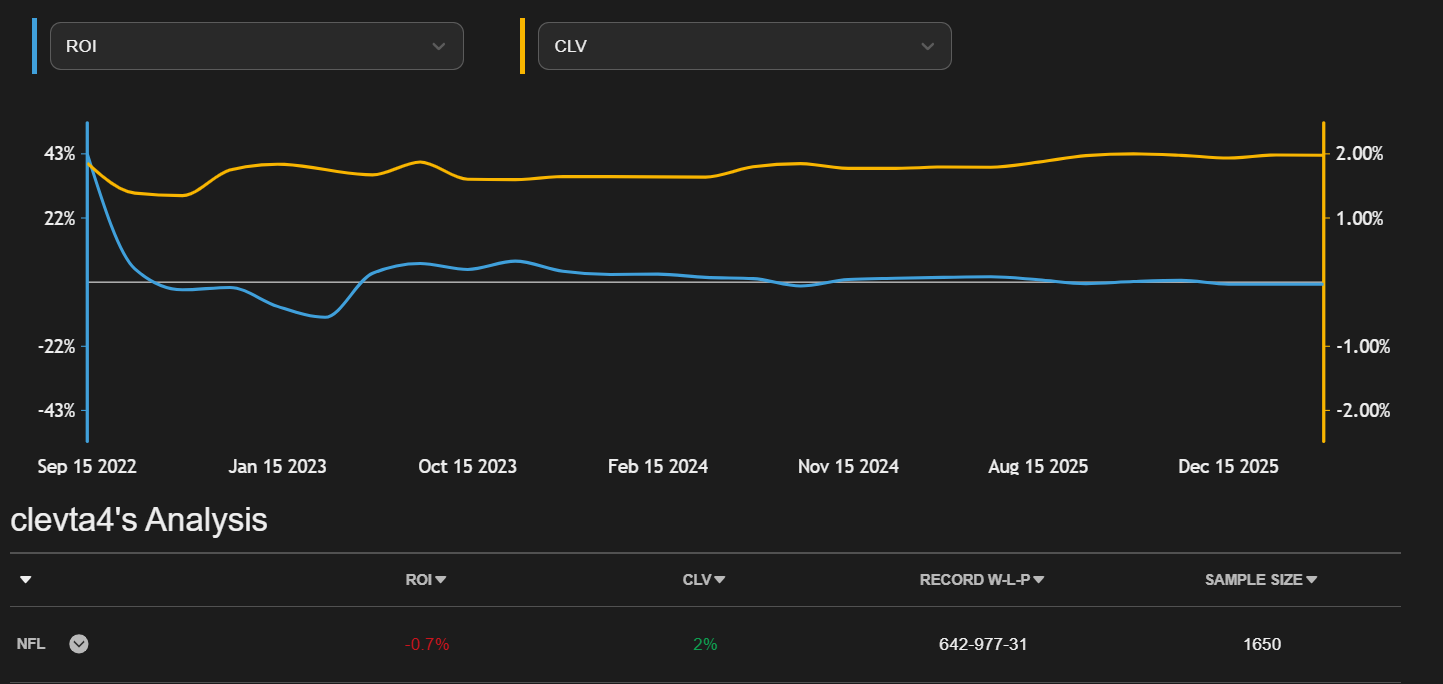This screenshot has height=684, width=1443.
Task: Expand the NFL row with its circle chevron
Action: tap(79, 644)
